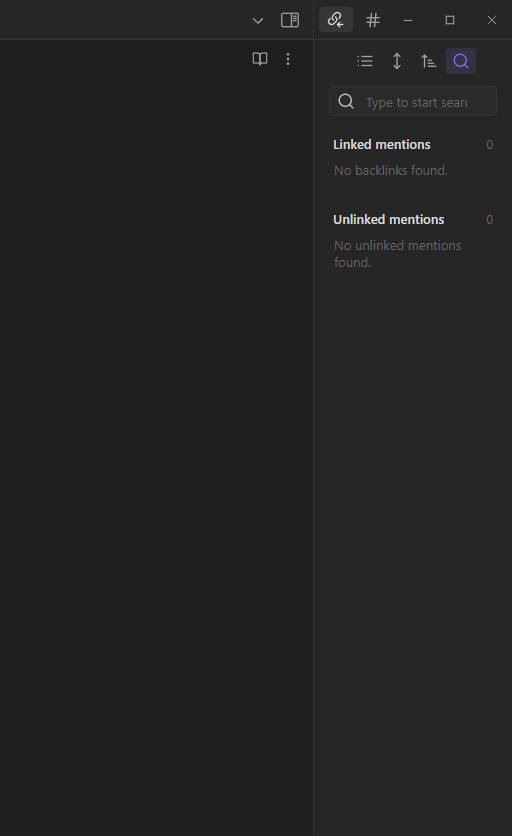This screenshot has width=512, height=836.
Task: Toggle the right sidebar panel
Action: [x=290, y=20]
